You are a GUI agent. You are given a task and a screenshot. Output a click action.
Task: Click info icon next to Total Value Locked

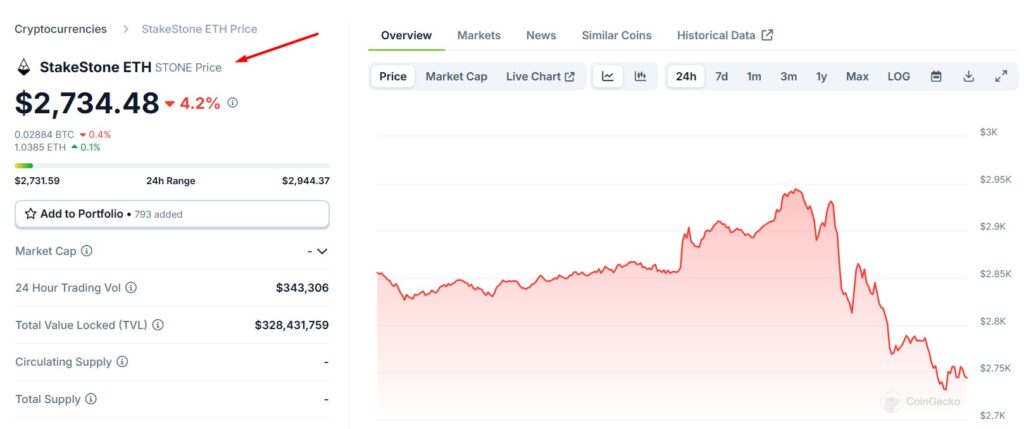click(x=158, y=325)
